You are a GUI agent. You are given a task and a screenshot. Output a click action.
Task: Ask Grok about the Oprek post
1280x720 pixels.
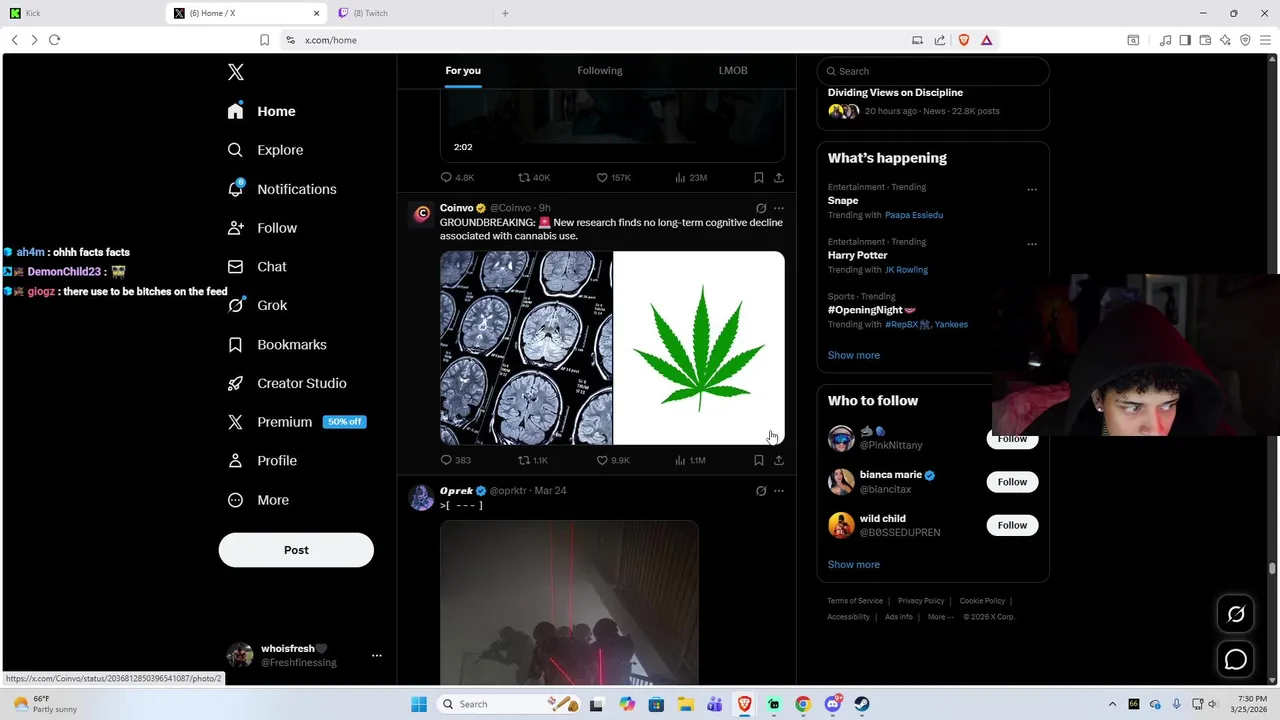point(761,491)
